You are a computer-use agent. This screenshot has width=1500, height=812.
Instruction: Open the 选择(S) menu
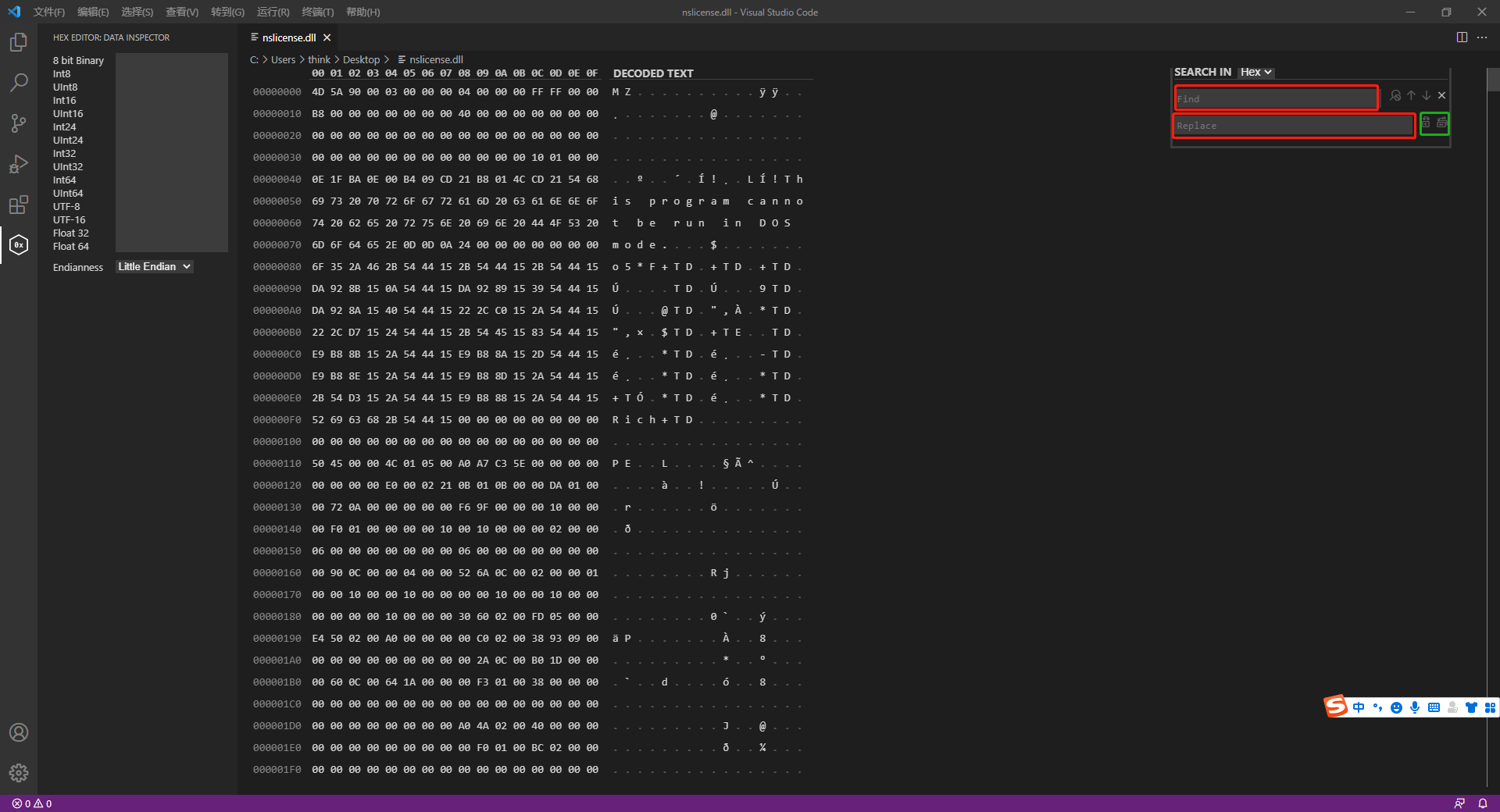(137, 12)
